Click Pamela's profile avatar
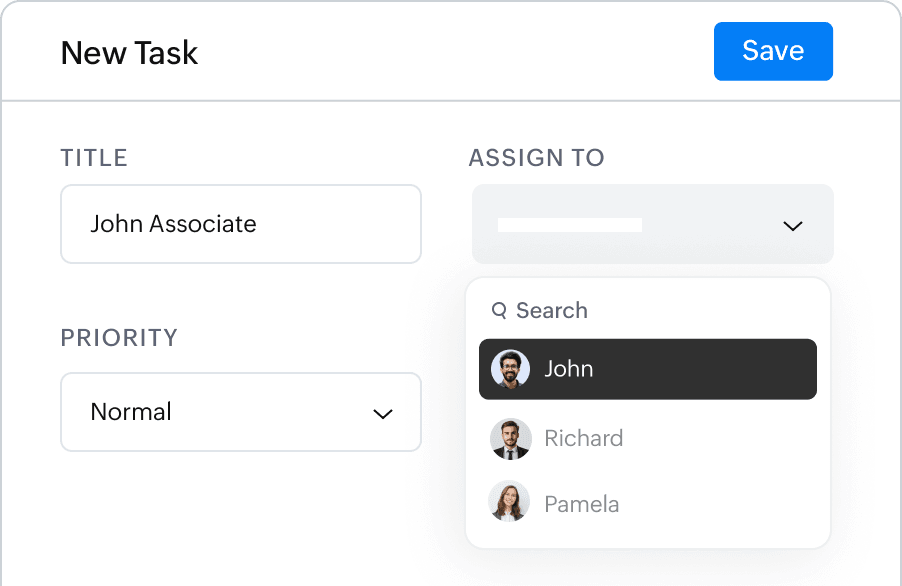 (510, 503)
